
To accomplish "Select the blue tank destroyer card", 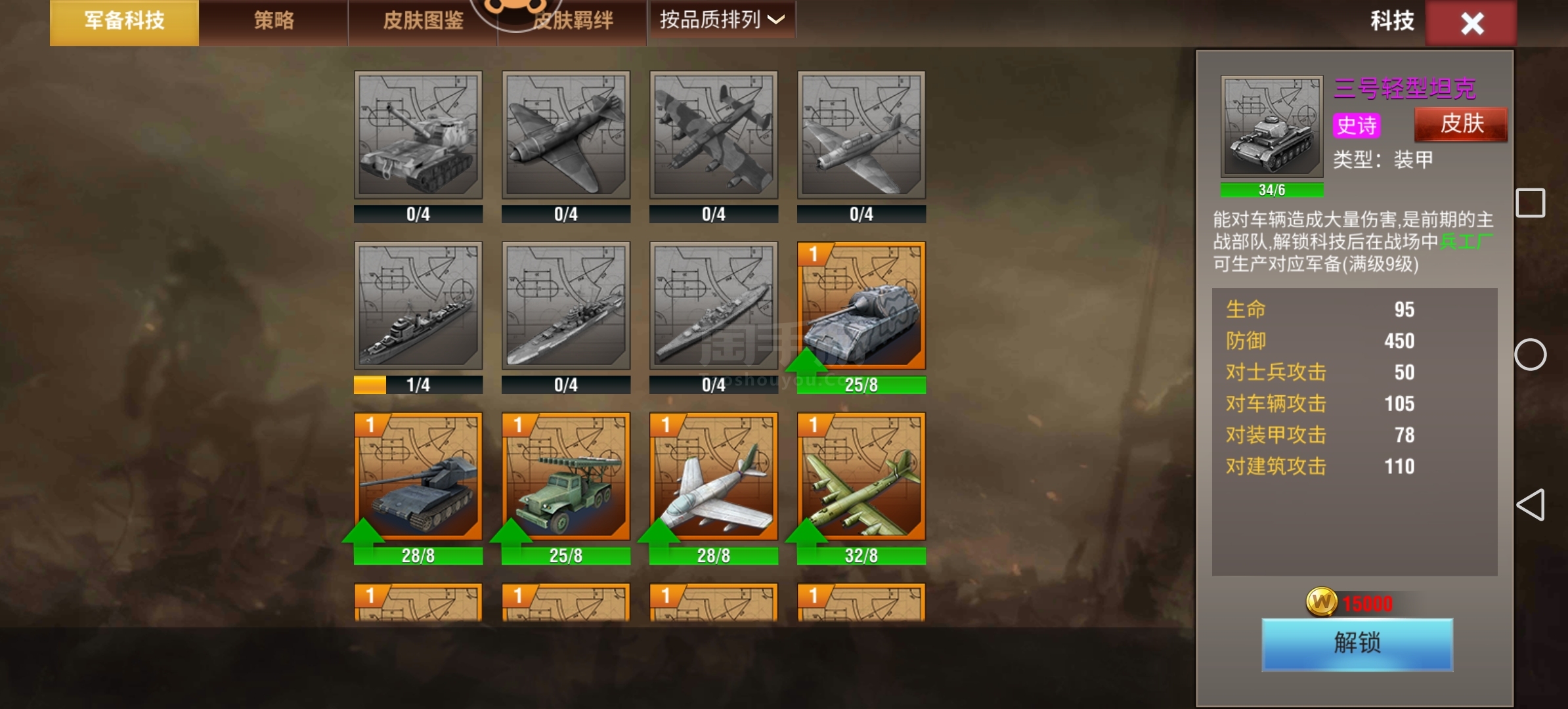I will [418, 477].
